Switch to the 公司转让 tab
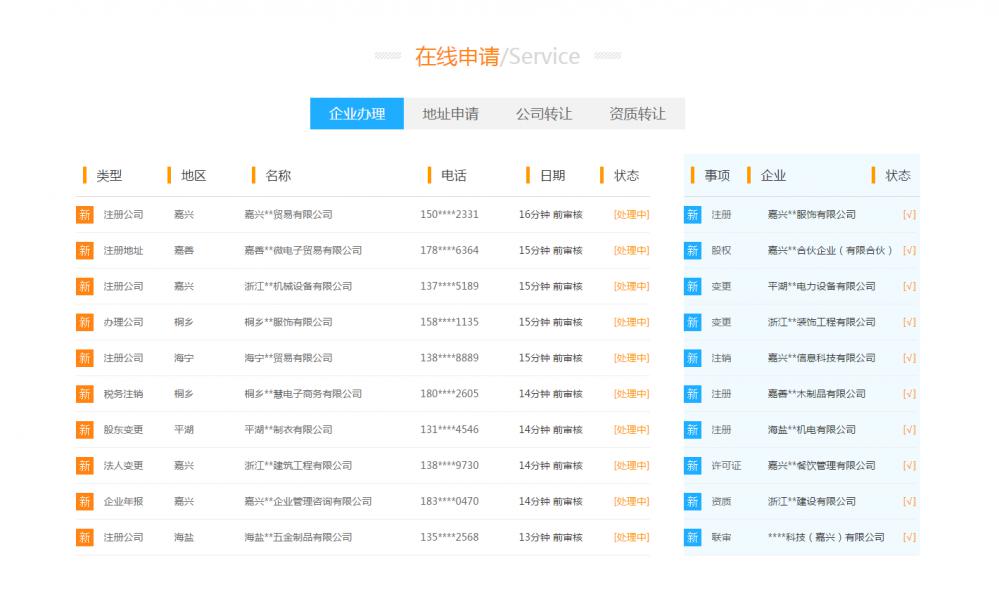 click(x=545, y=113)
